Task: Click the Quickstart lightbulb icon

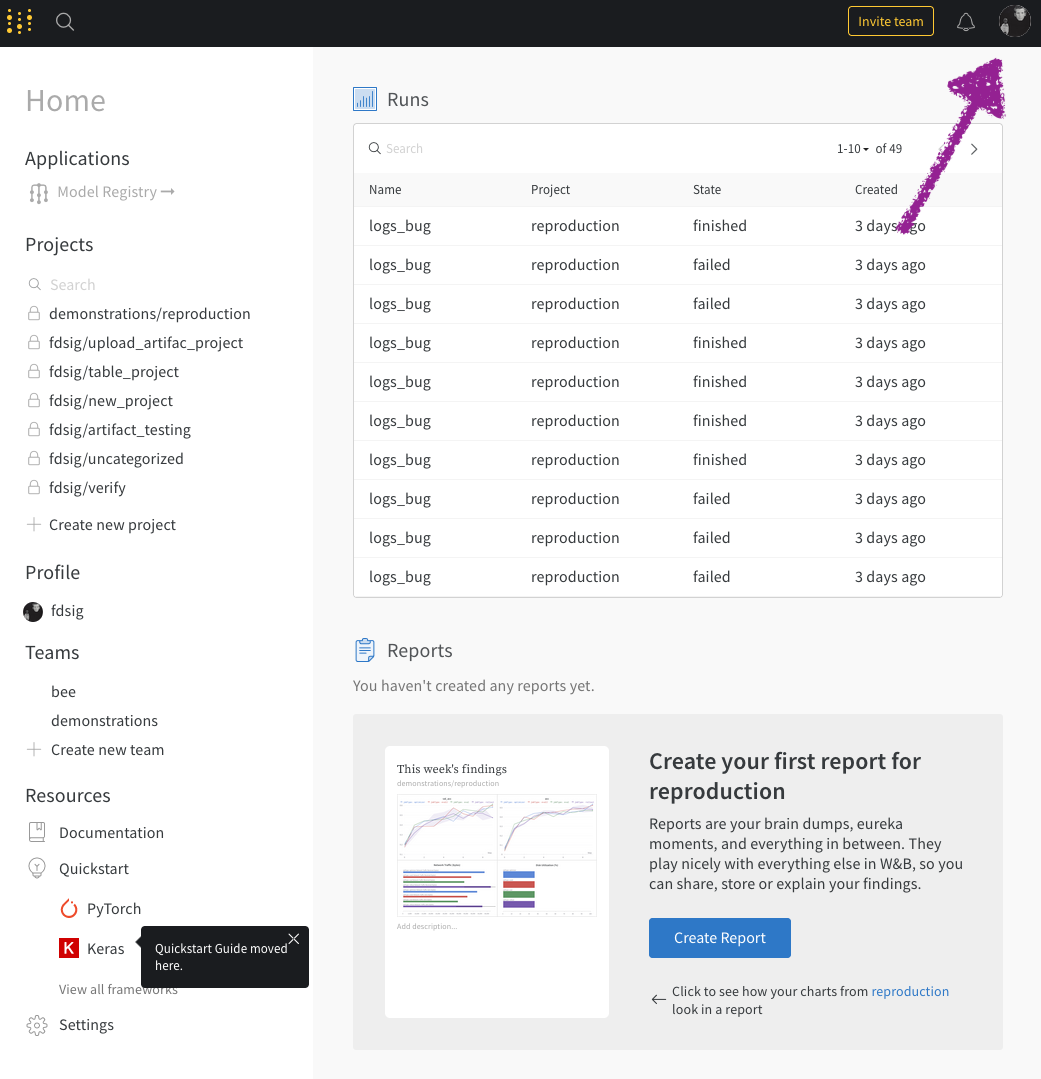Action: coord(37,868)
